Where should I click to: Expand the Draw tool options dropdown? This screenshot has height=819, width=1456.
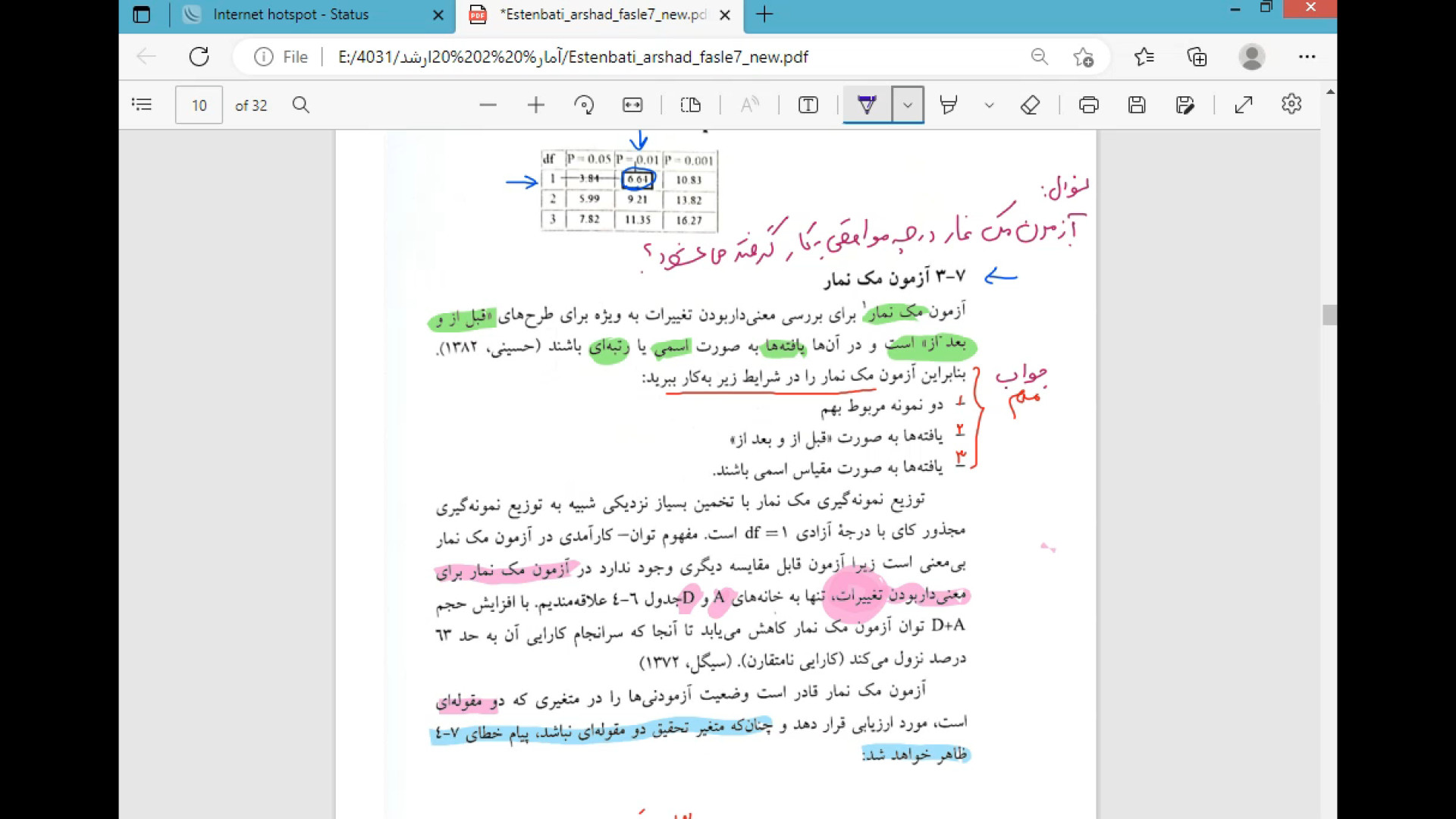point(908,105)
